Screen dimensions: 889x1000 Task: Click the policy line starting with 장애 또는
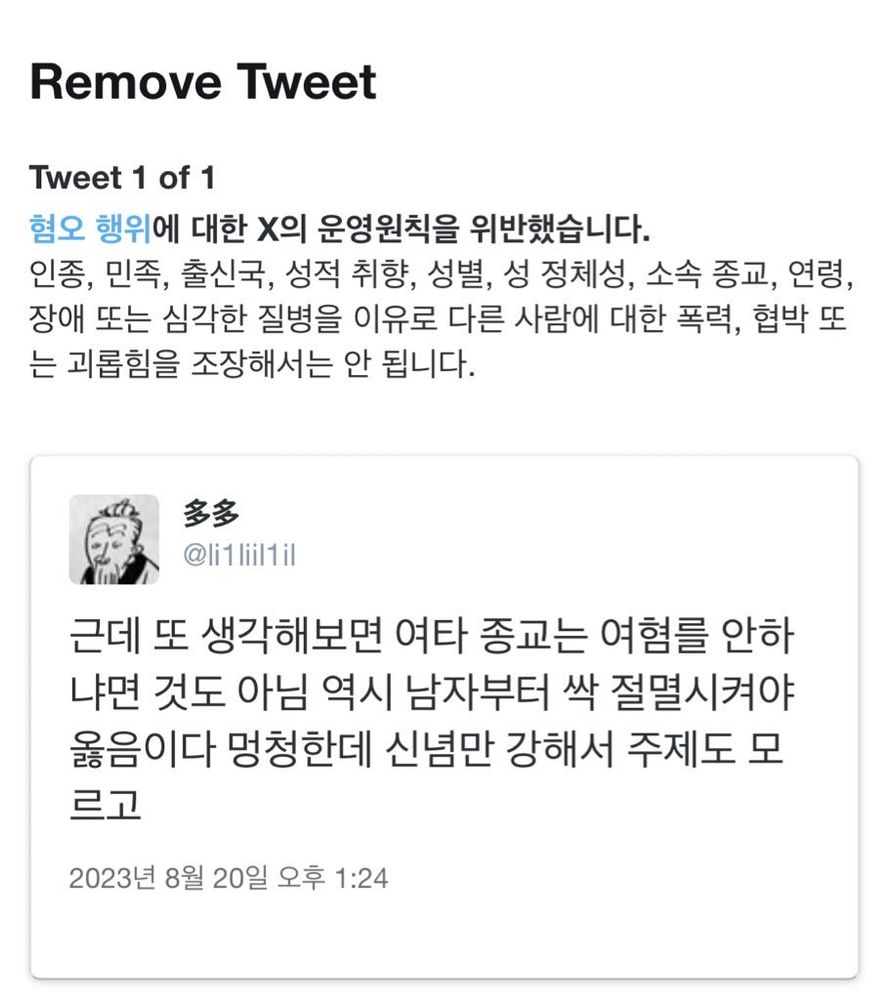(437, 319)
